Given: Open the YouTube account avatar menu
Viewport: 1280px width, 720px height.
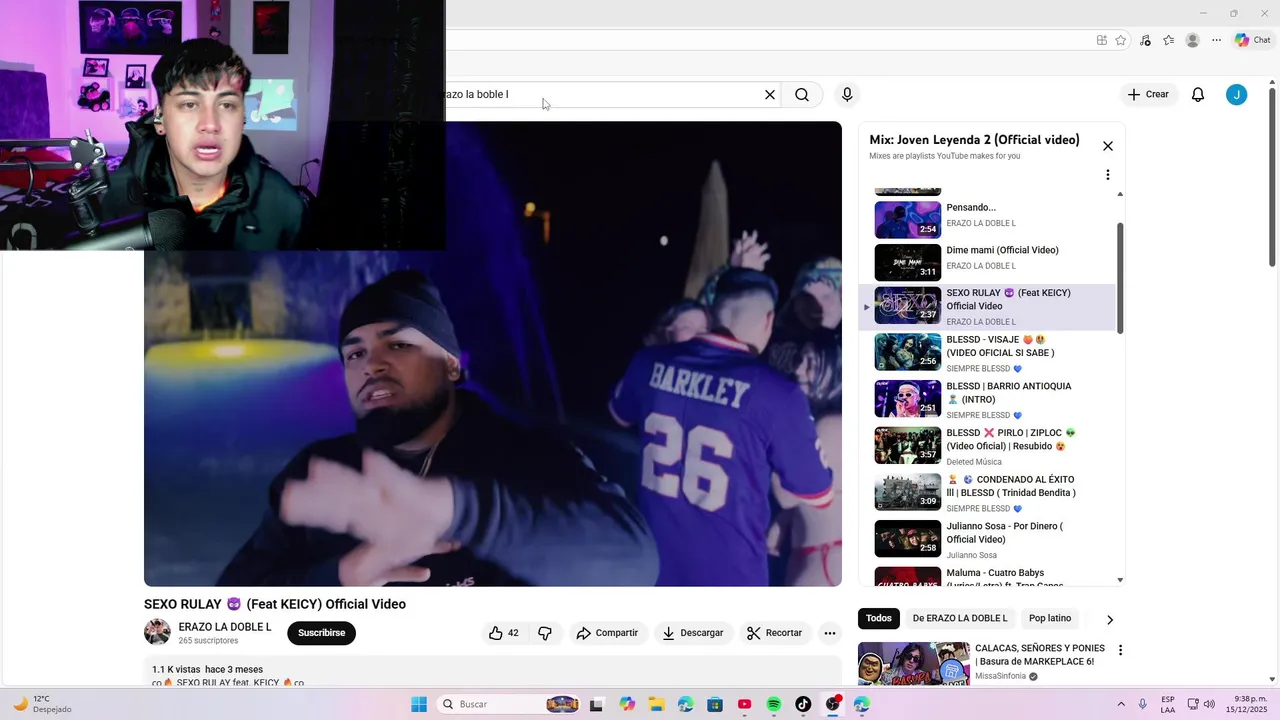Looking at the screenshot, I should [x=1237, y=95].
